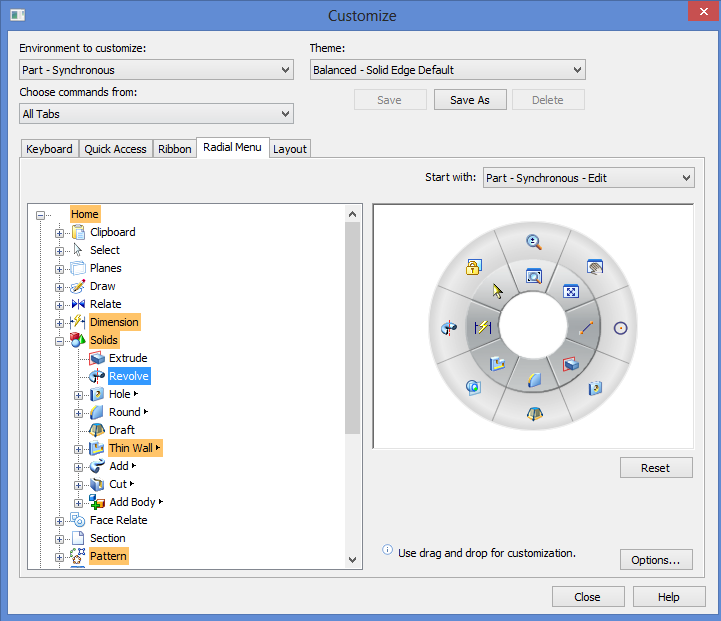Click the circle icon in the outer ring

[x=620, y=328]
